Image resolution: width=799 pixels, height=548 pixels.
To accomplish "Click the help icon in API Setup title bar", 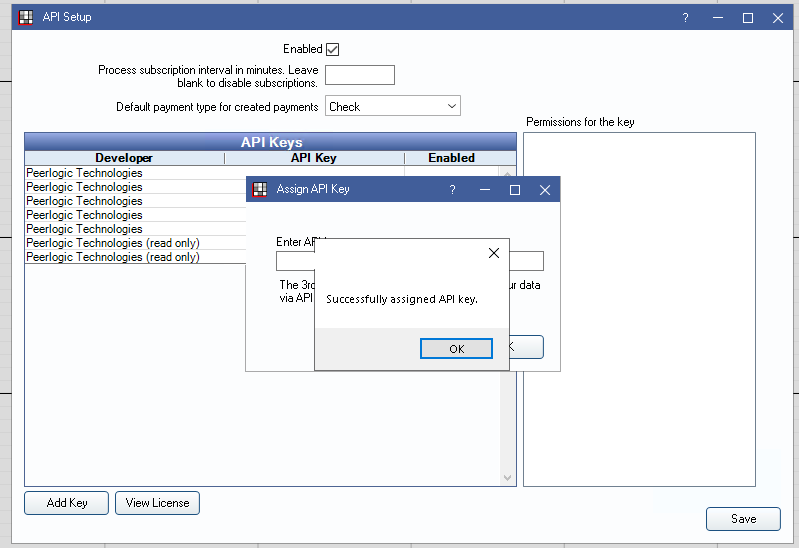I will tap(685, 18).
